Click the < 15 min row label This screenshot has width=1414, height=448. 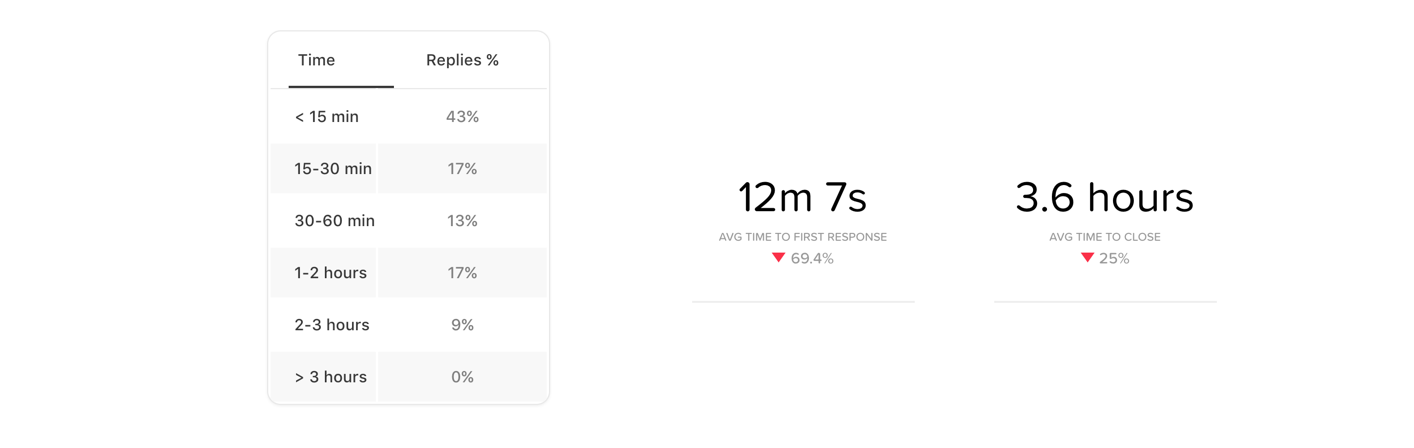pos(326,117)
